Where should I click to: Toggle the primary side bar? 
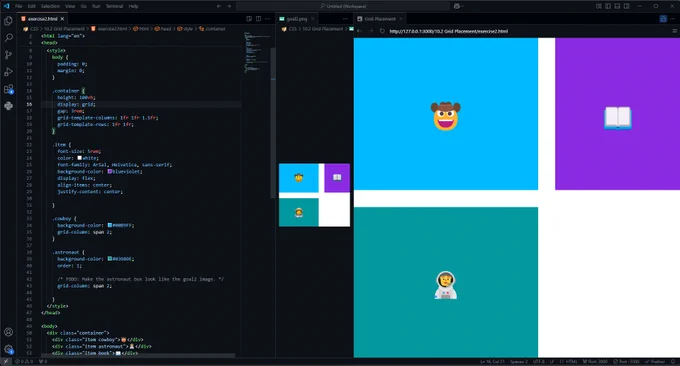[x=608, y=6]
